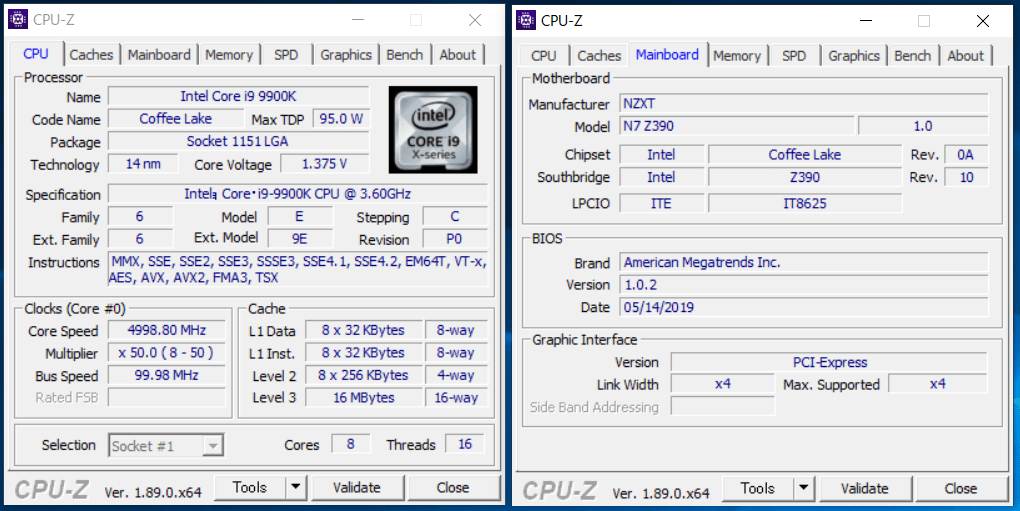
Task: Select the Mainboard tab in the right window
Action: 667,55
